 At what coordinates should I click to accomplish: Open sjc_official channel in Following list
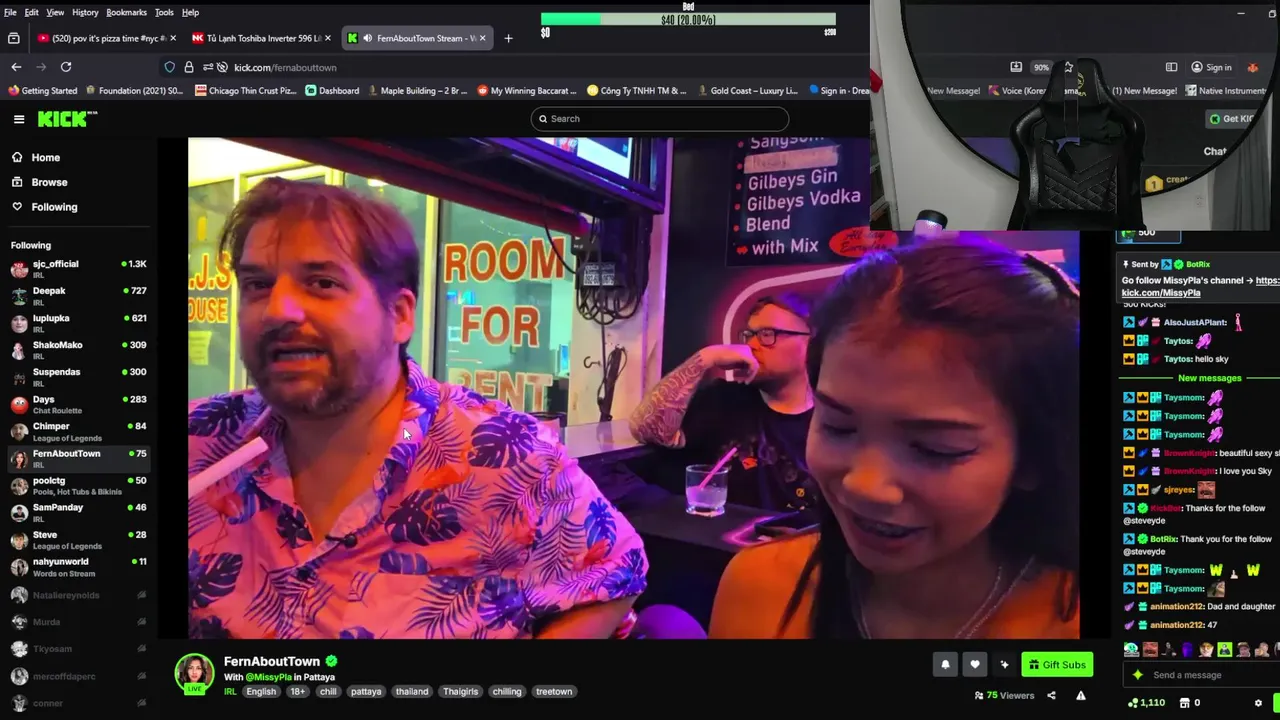tap(78, 269)
